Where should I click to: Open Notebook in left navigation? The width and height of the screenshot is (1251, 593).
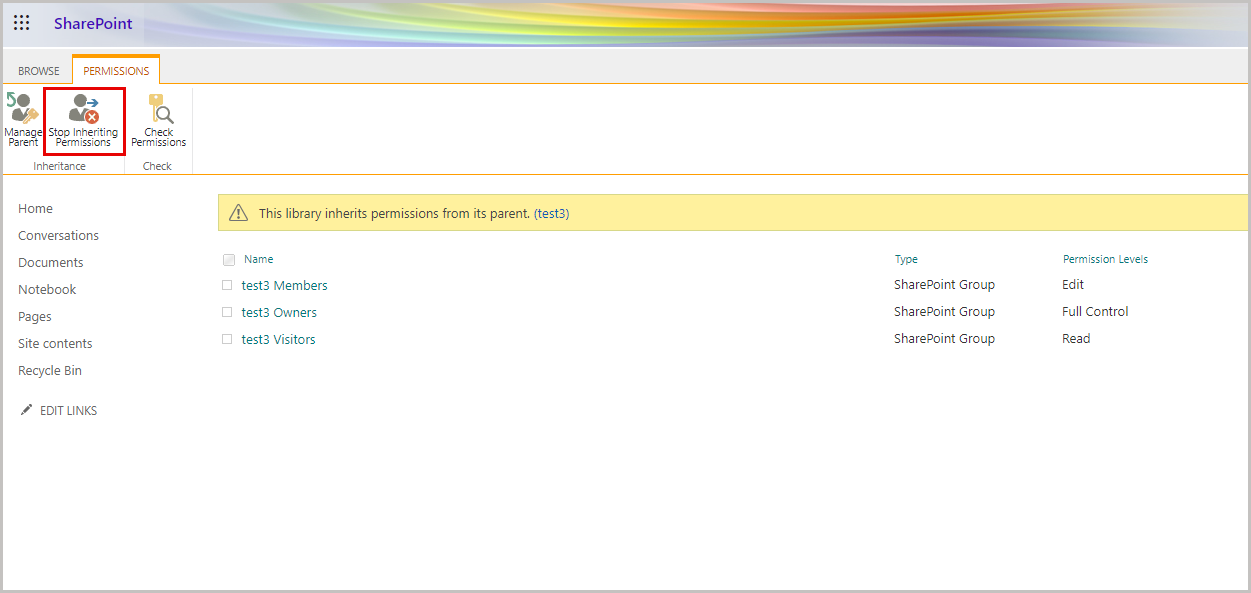(47, 289)
